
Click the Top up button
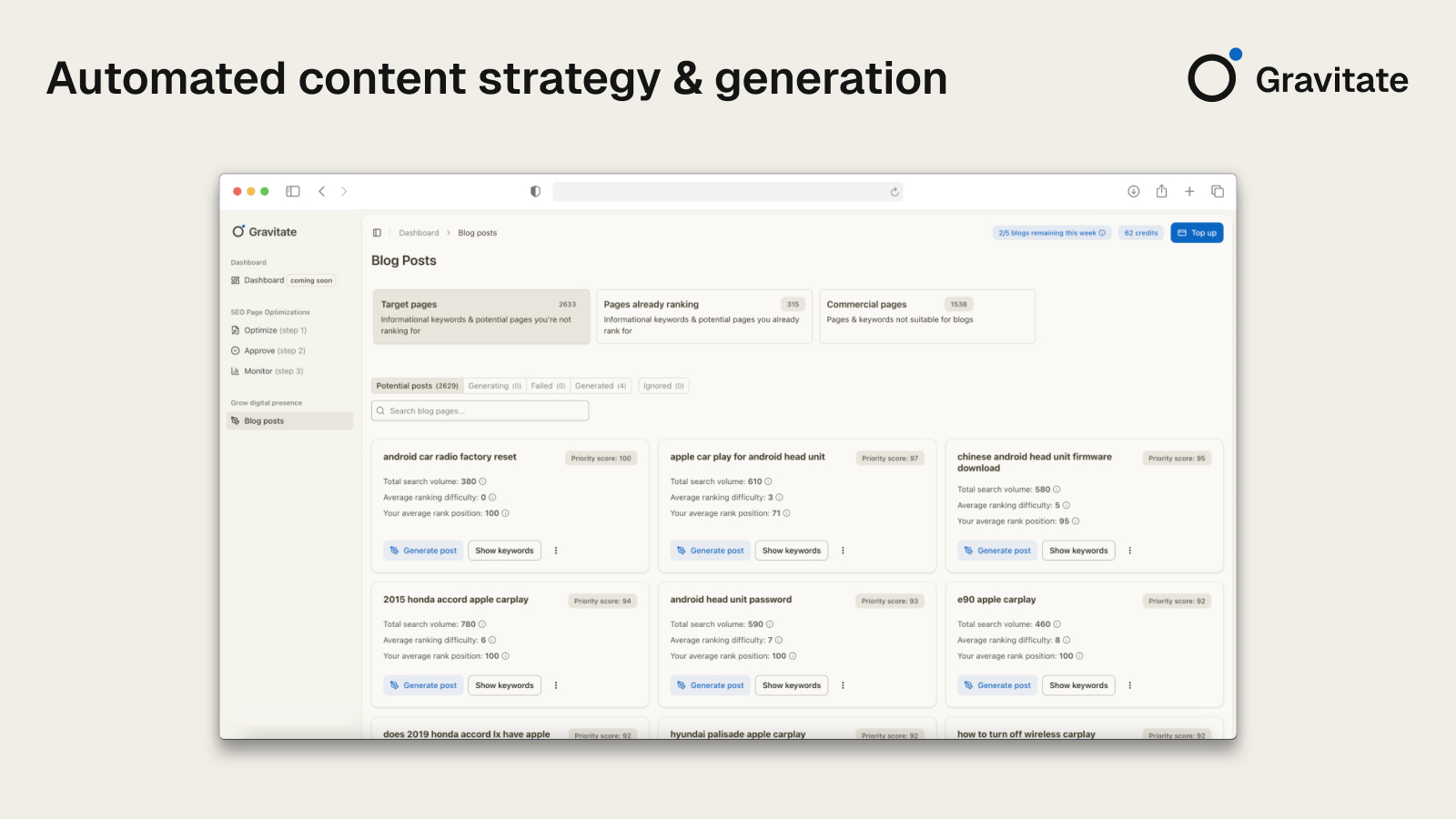(1197, 233)
